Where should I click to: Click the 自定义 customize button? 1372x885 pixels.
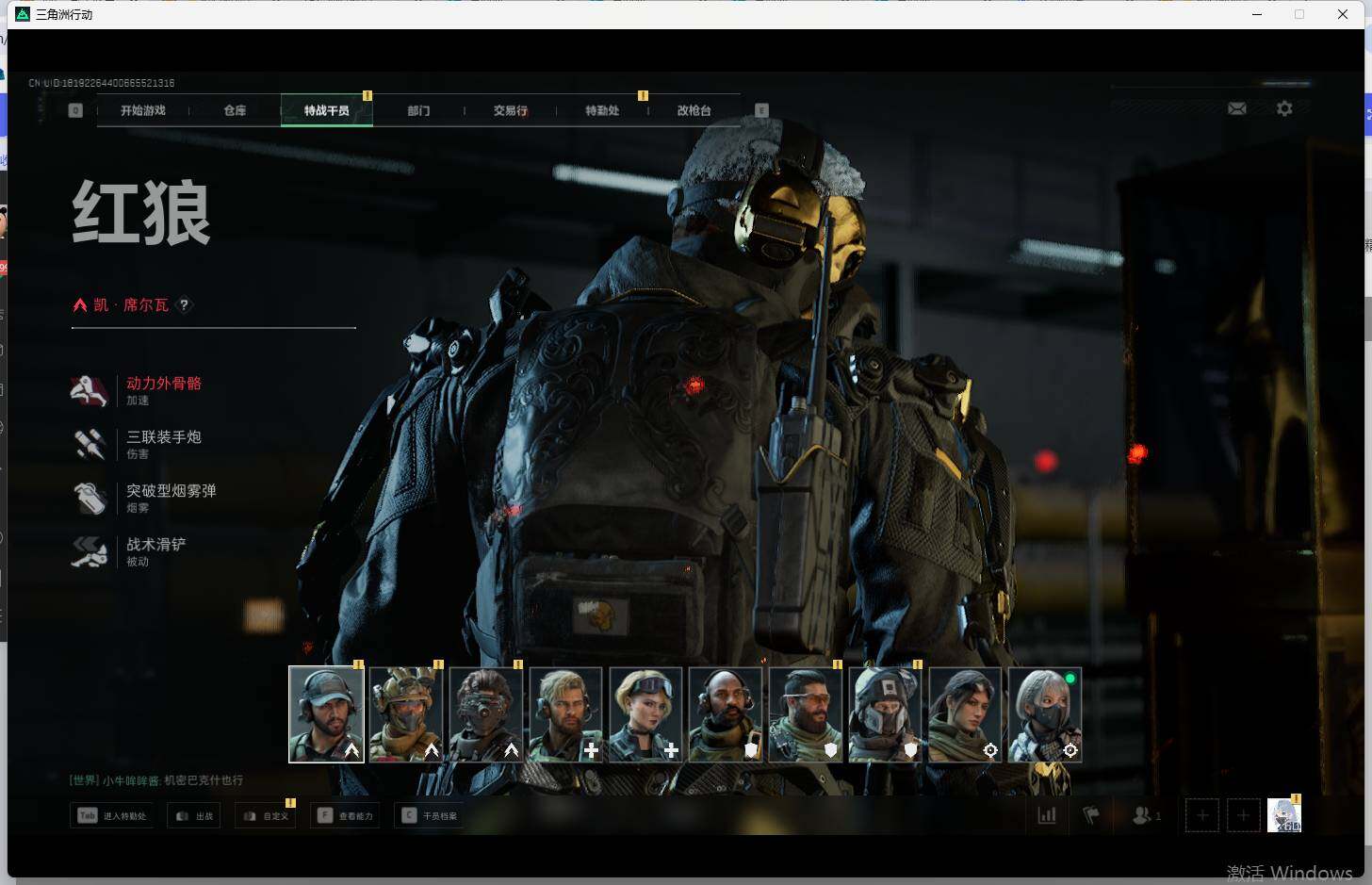pyautogui.click(x=266, y=815)
